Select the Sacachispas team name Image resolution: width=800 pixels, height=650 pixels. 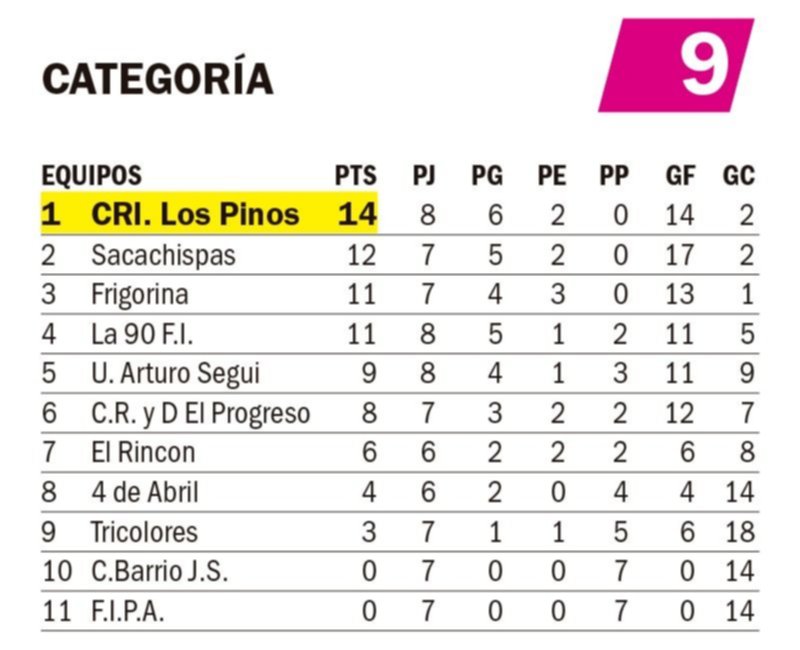pyautogui.click(x=163, y=256)
